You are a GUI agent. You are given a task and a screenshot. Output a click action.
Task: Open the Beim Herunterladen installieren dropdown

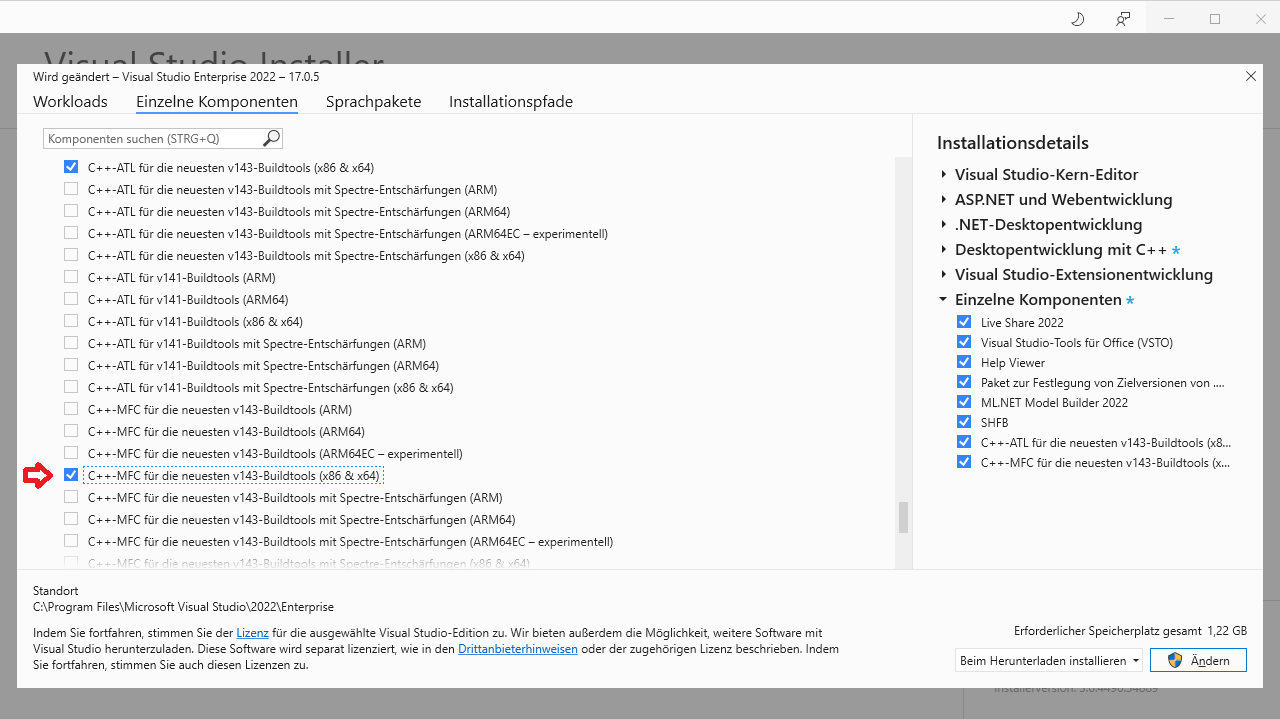coord(1048,660)
